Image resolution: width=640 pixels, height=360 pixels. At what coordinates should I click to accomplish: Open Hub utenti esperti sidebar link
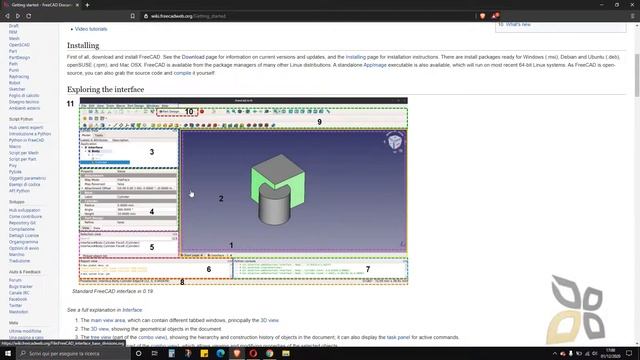coord(26,127)
